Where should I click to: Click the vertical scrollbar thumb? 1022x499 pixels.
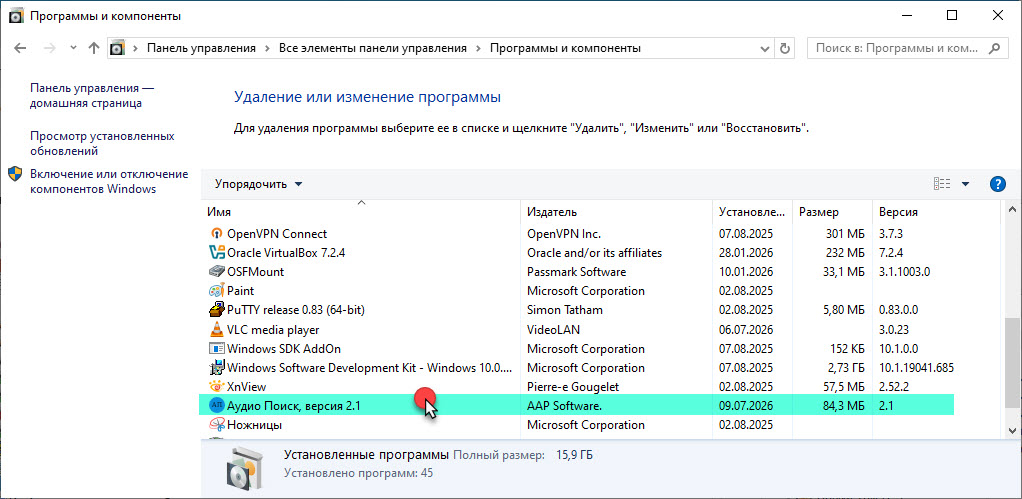1012,363
